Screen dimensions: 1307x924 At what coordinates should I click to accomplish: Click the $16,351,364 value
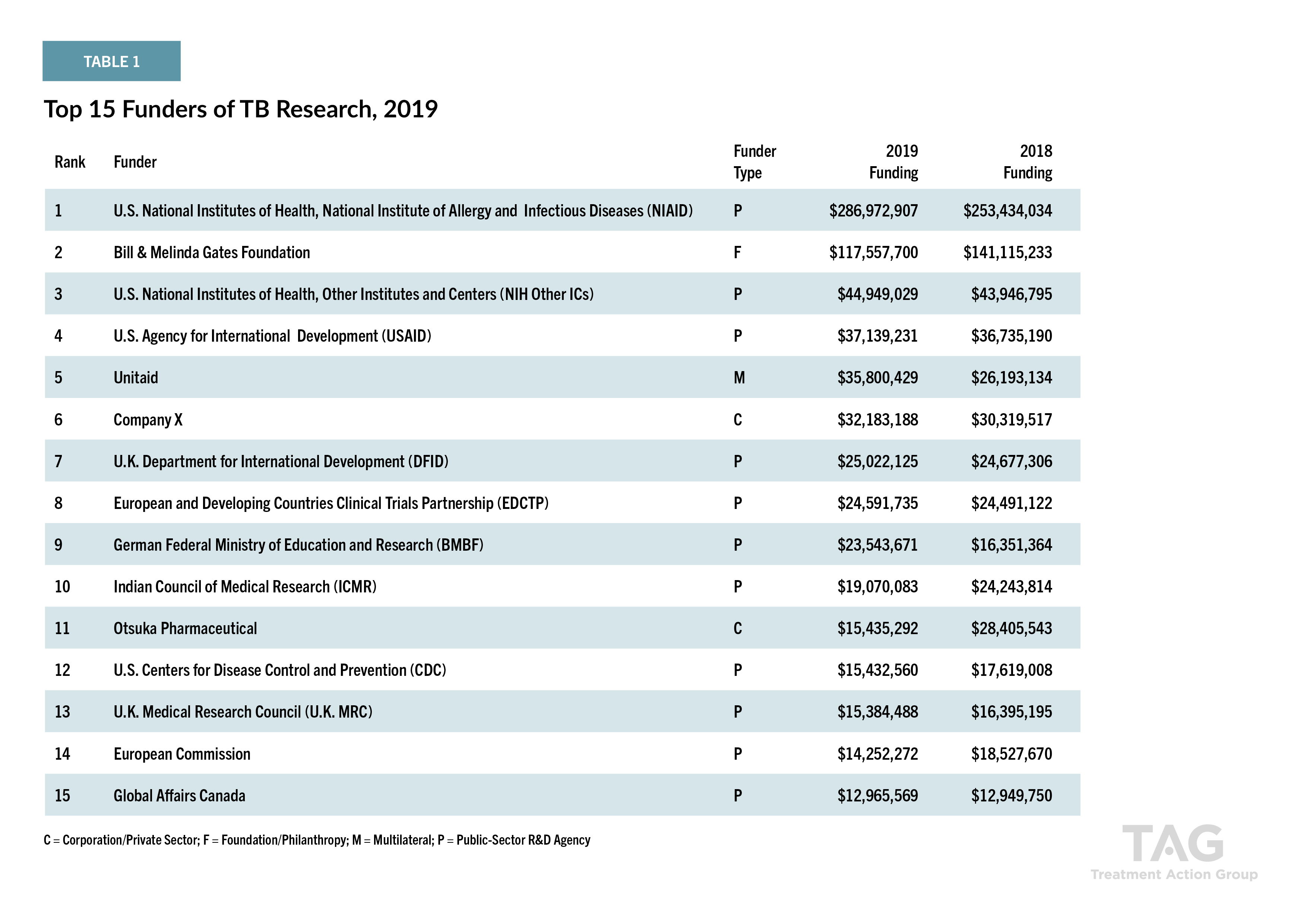(x=1012, y=545)
